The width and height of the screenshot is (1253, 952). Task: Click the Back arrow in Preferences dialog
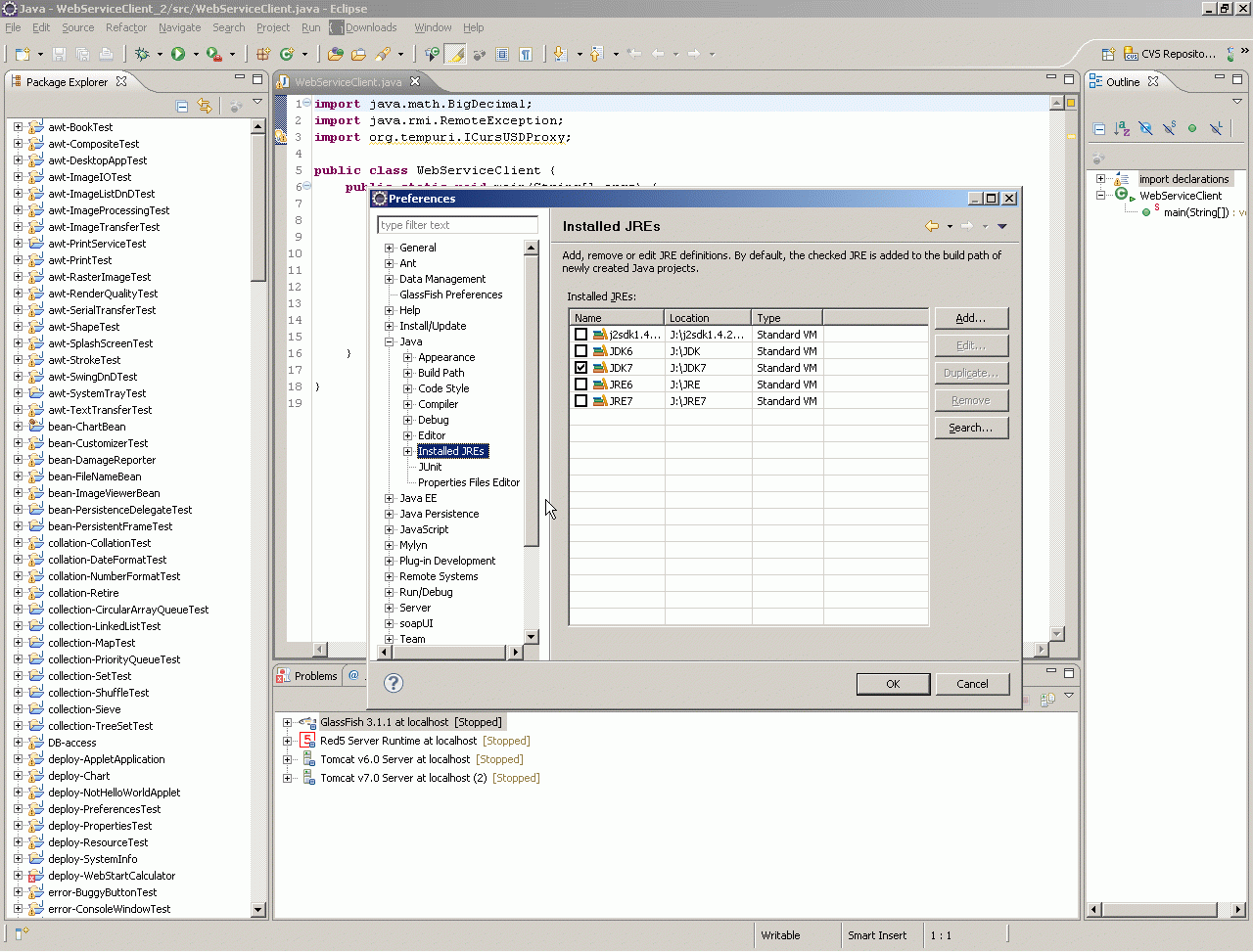tap(932, 226)
